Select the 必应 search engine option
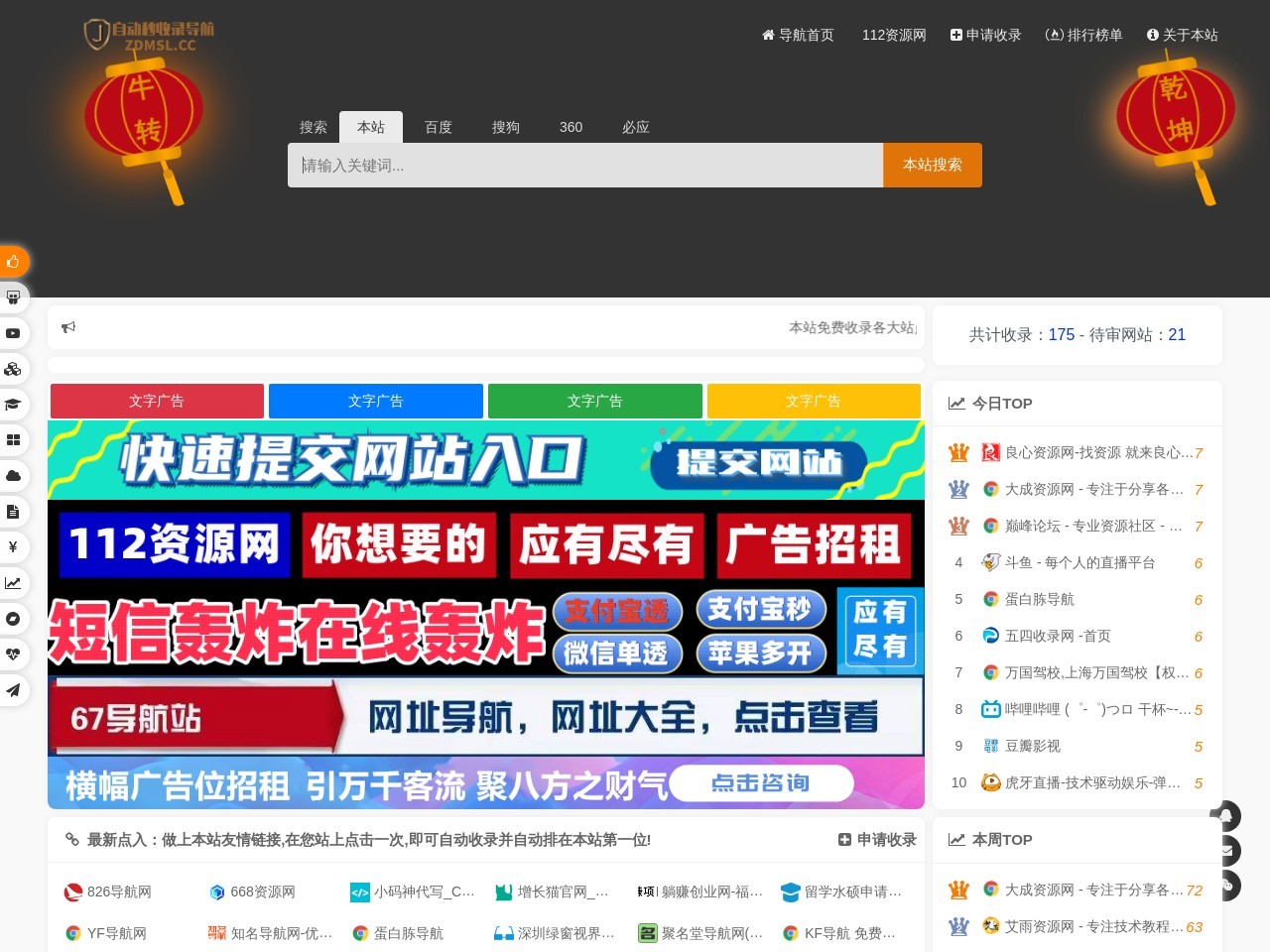The width and height of the screenshot is (1270, 952). coord(635,127)
